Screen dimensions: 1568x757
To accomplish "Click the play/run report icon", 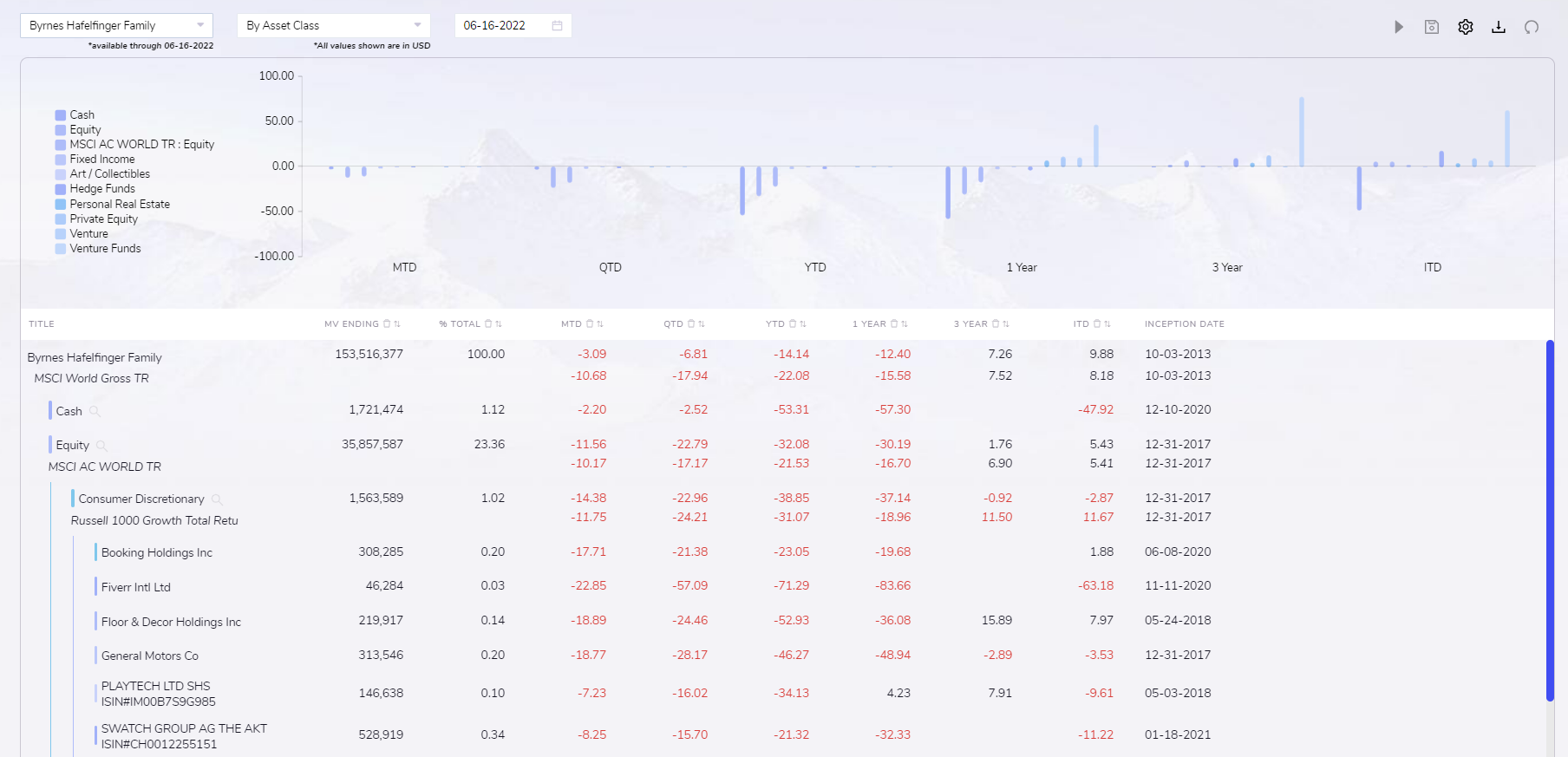I will 1398,27.
